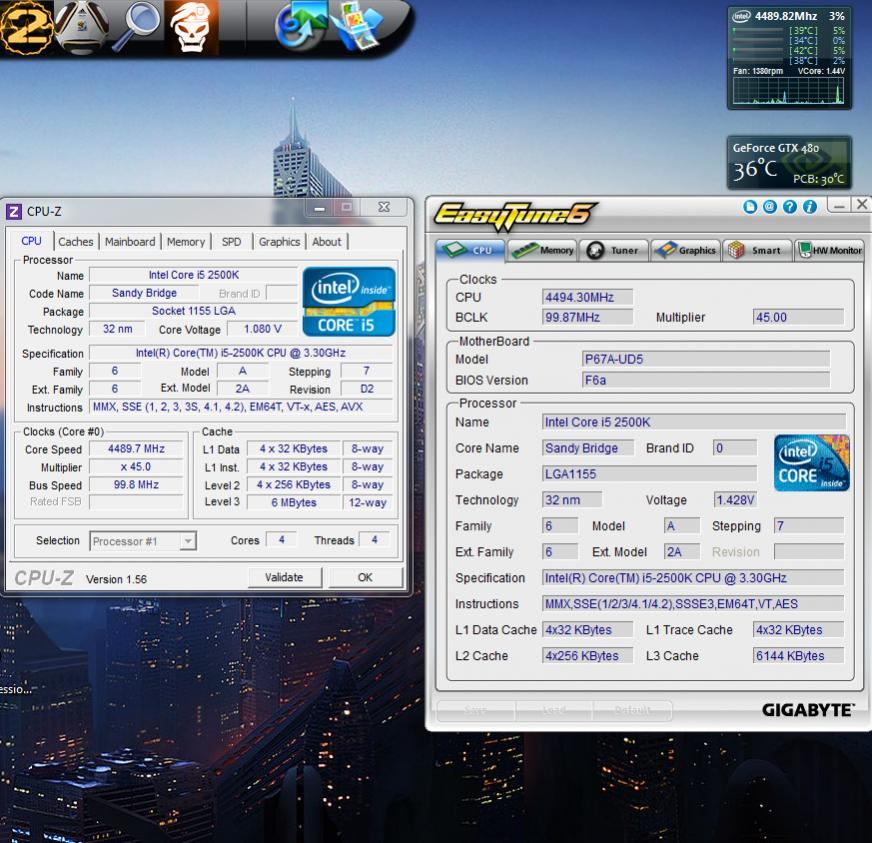This screenshot has height=843, width=872.
Task: Click the Level 3 cache value '6 MBytes'
Action: coord(294,503)
